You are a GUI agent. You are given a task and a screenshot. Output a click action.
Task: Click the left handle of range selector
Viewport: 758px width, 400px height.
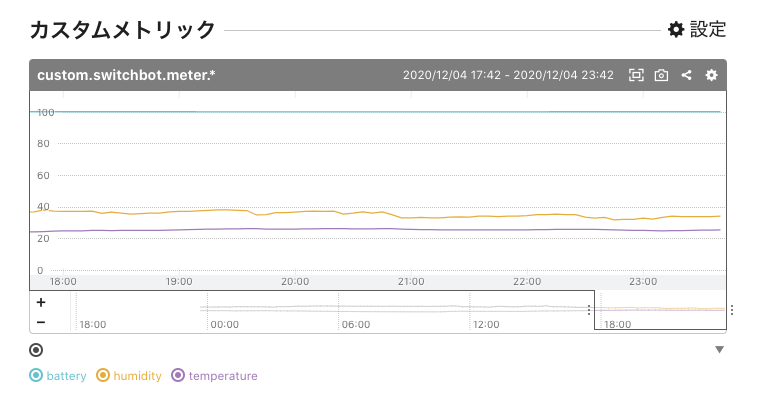click(589, 310)
